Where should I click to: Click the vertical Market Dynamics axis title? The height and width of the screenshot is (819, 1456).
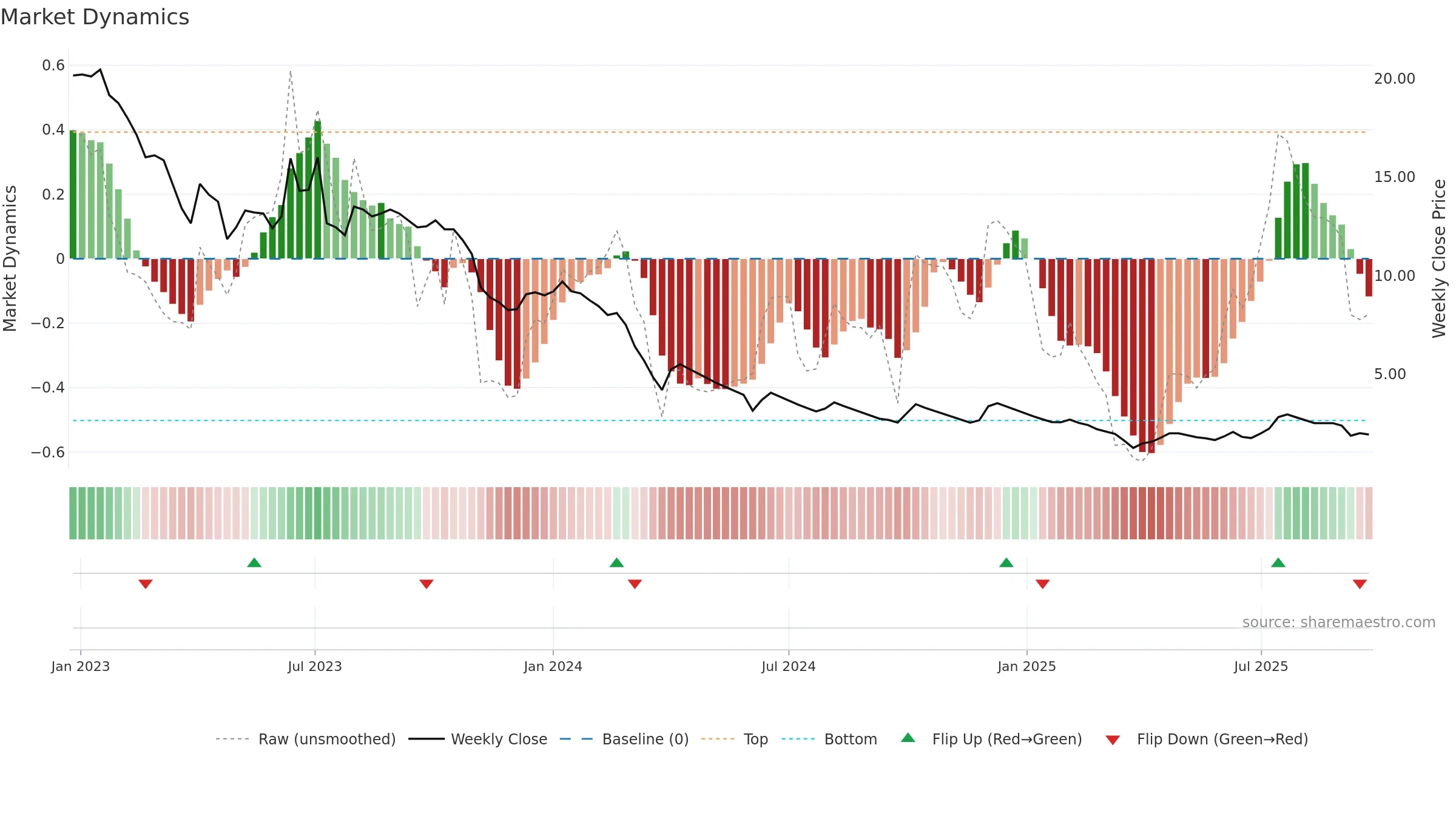click(x=10, y=258)
